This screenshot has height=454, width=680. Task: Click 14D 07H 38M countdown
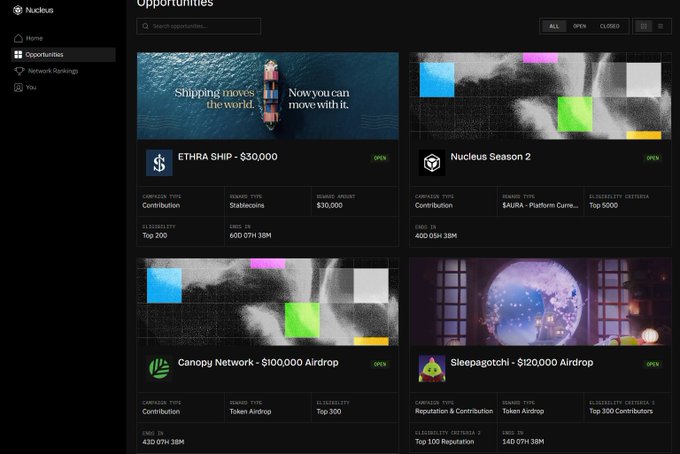tap(523, 441)
